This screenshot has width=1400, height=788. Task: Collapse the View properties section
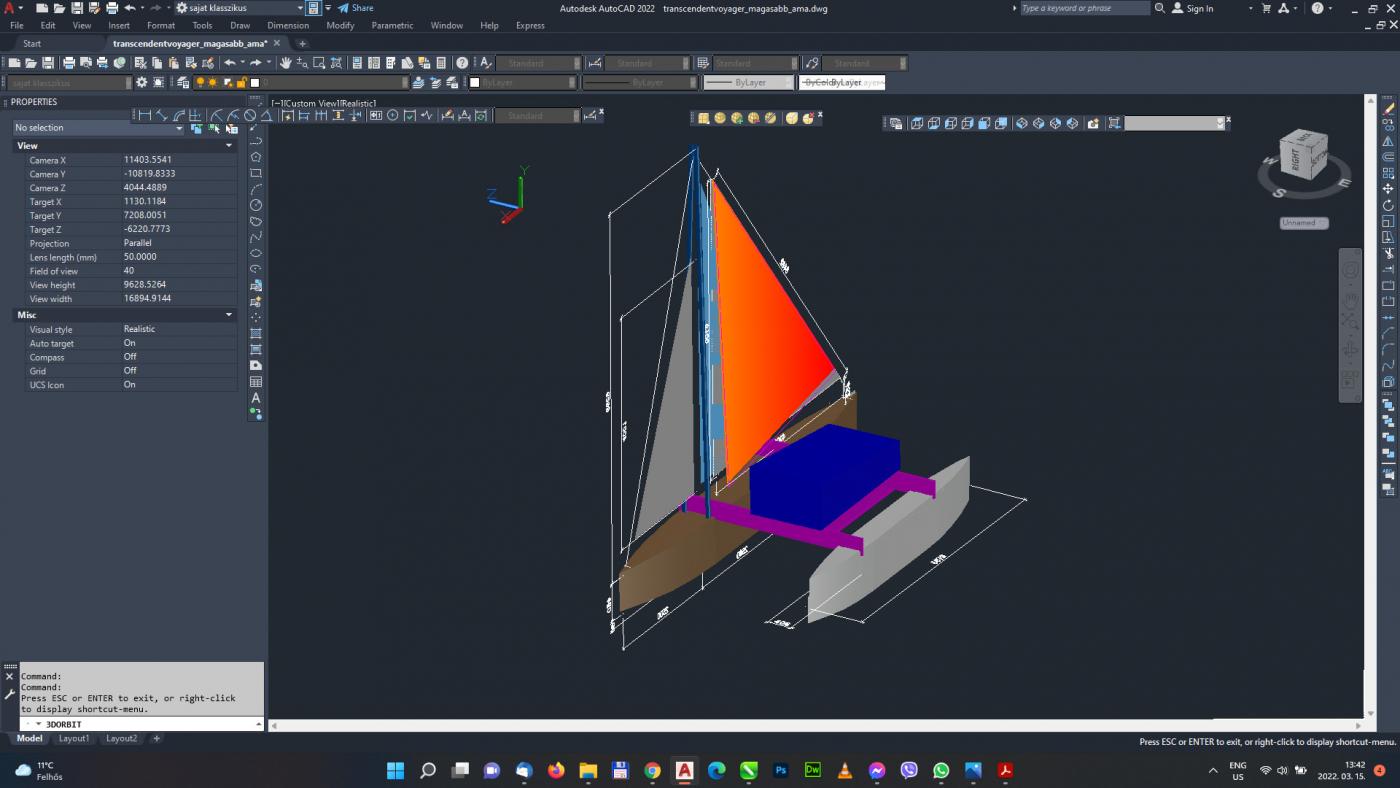(x=228, y=146)
